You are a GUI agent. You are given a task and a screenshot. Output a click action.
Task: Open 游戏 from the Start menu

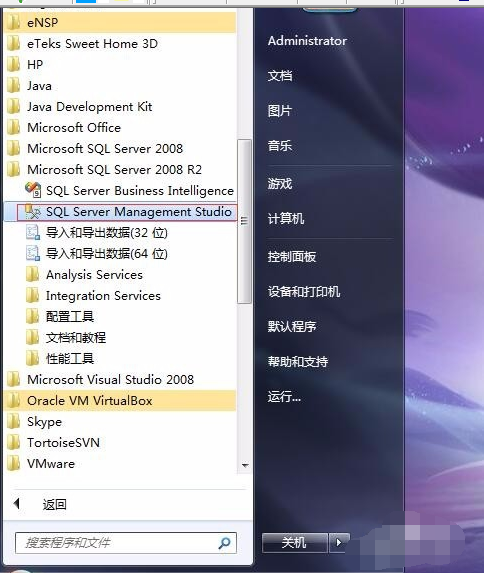280,183
